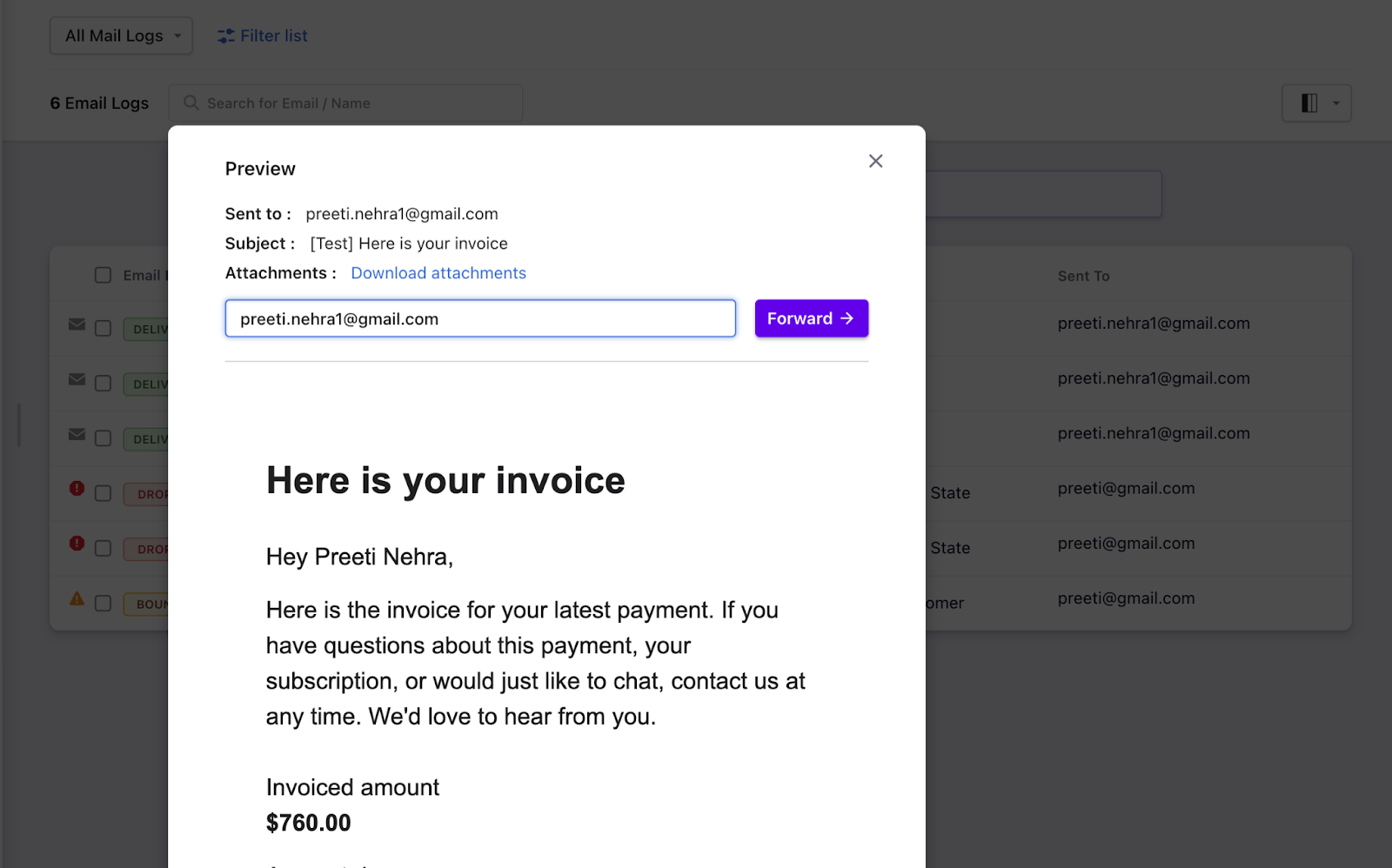Click the forward email address input field

(479, 318)
